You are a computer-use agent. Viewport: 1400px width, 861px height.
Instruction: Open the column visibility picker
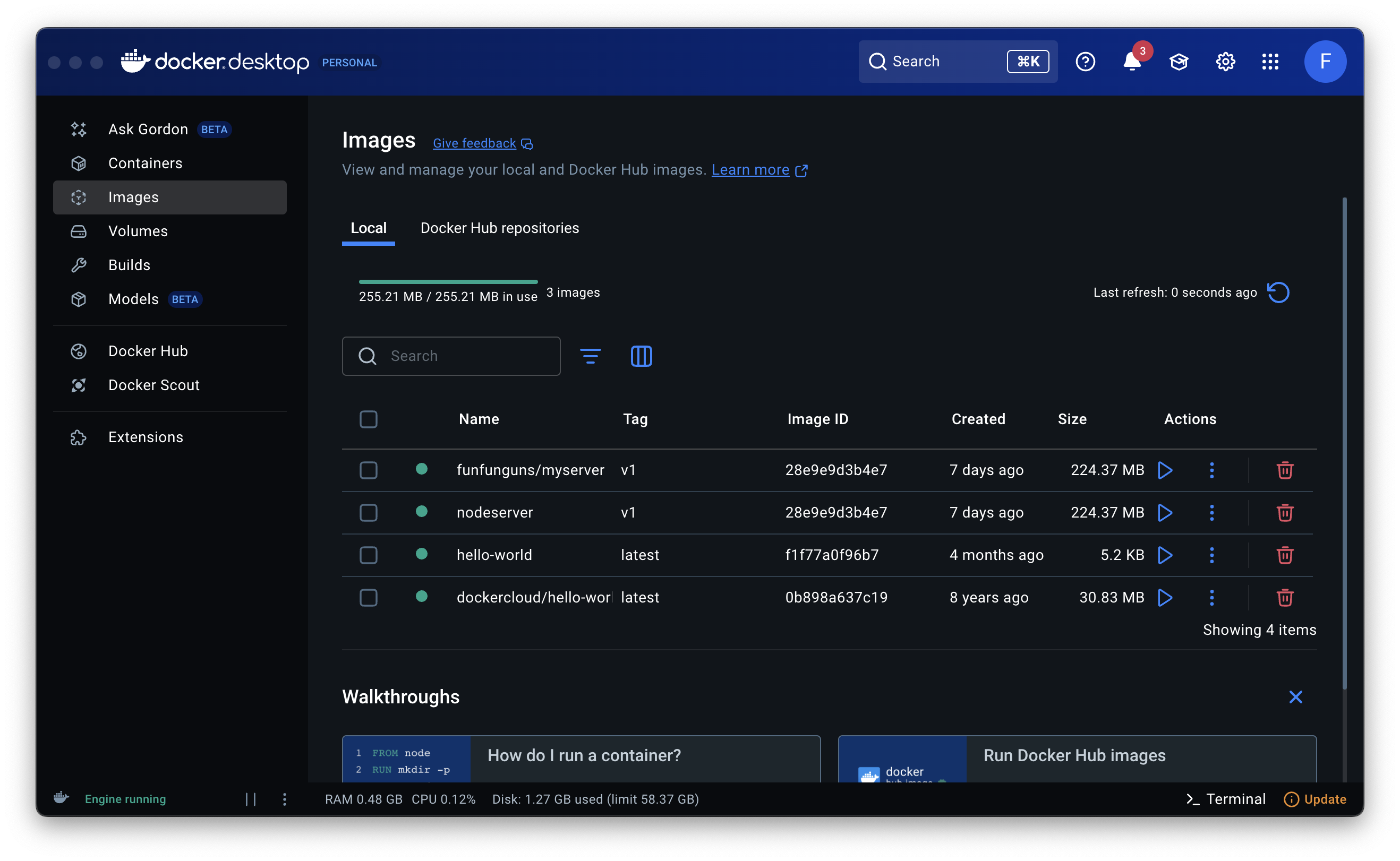click(x=642, y=357)
